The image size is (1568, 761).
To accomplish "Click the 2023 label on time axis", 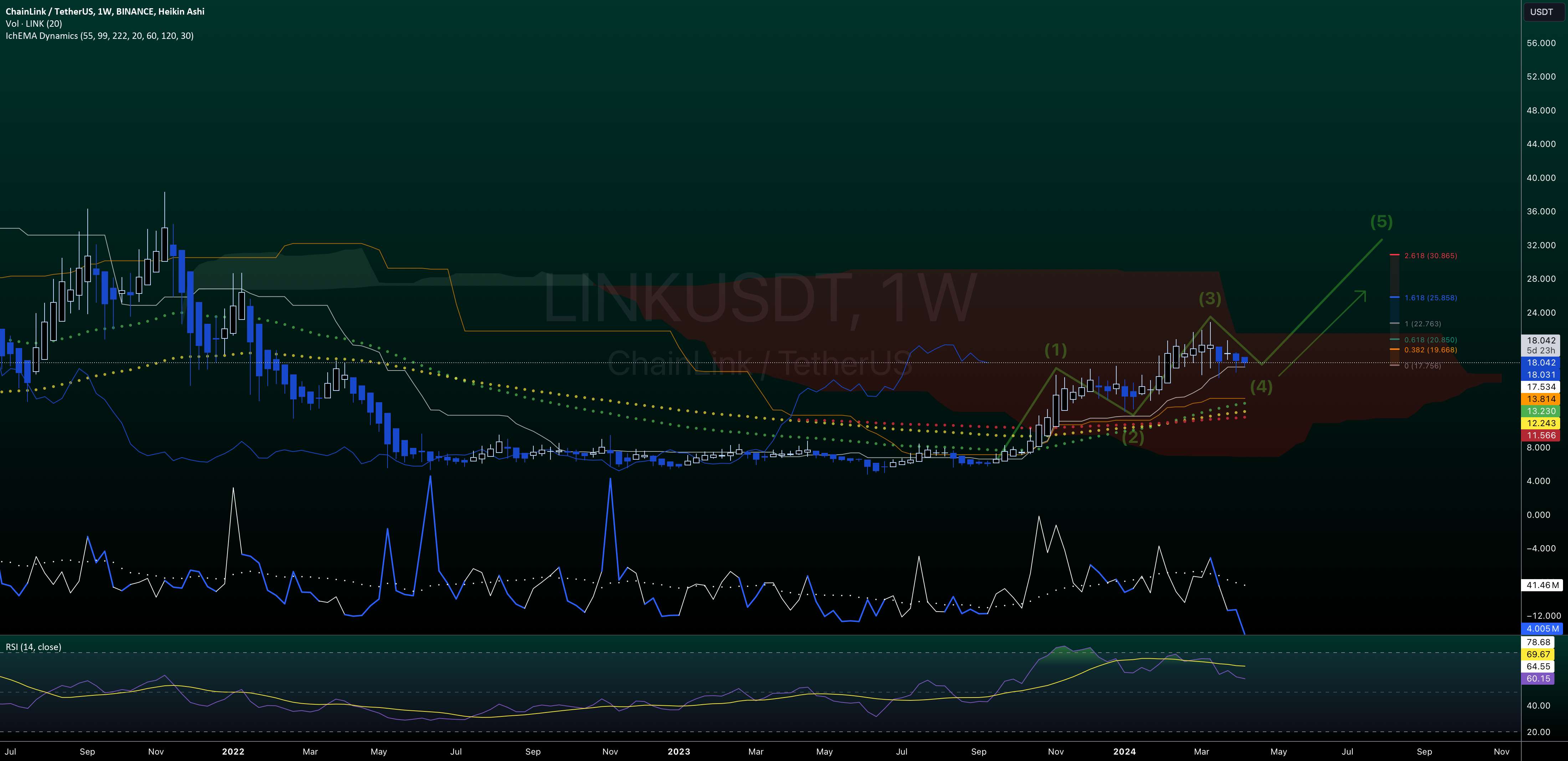I will pos(679,752).
